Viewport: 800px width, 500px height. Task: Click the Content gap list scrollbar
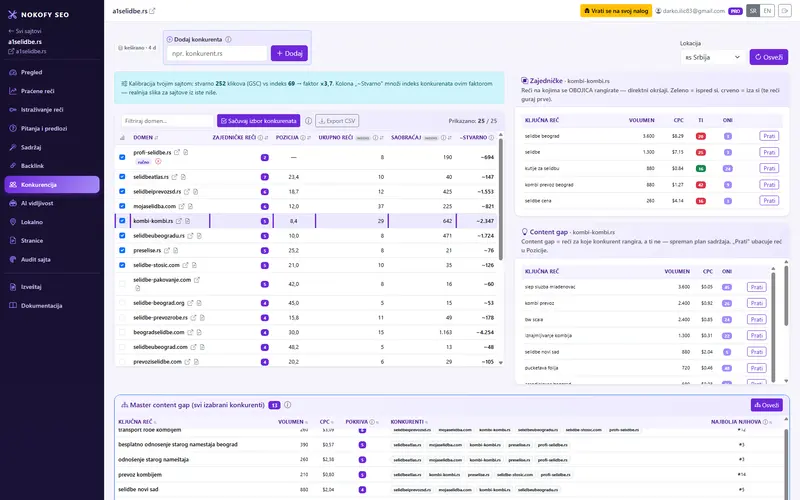[x=773, y=327]
